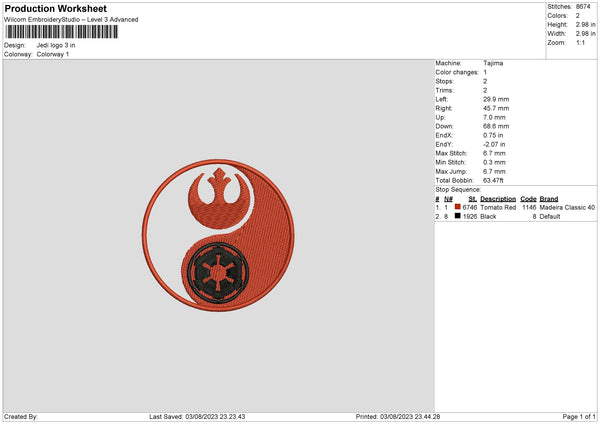Click the Machine value 'Tajima'
Image resolution: width=600 pixels, height=424 pixels.
pyautogui.click(x=493, y=63)
